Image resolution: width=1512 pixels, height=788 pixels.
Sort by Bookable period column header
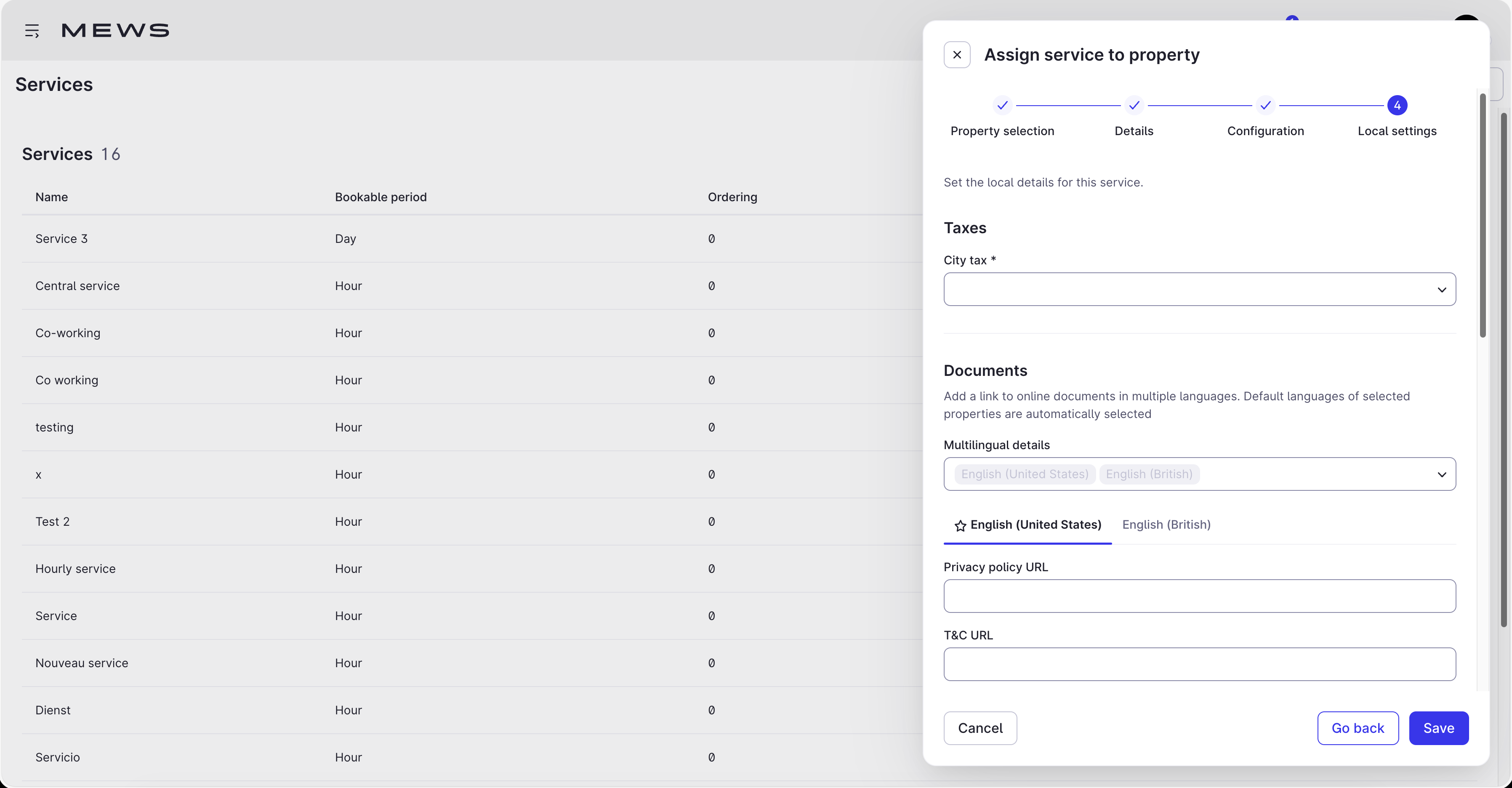(x=381, y=197)
